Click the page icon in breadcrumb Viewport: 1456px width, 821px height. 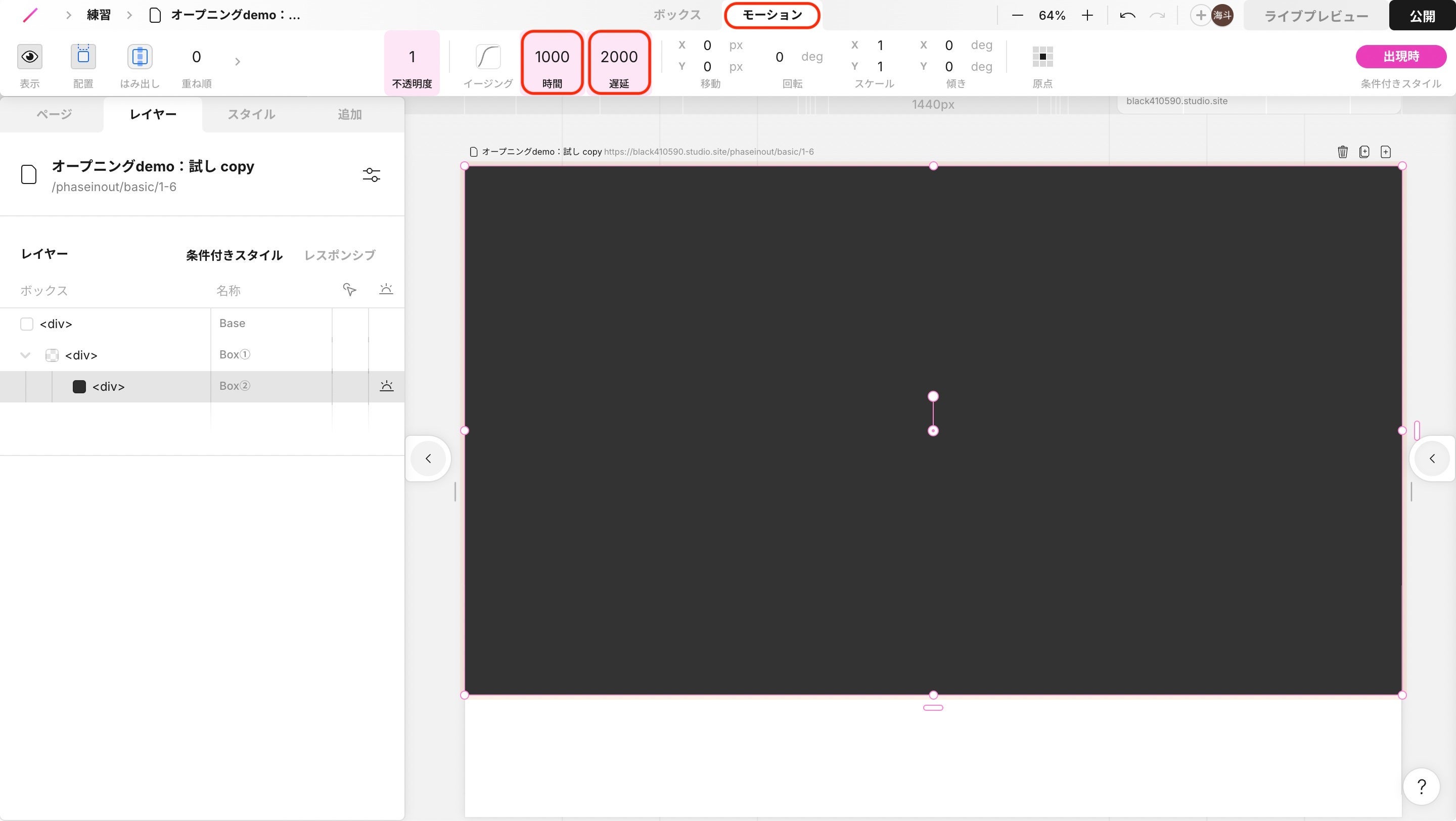[155, 15]
